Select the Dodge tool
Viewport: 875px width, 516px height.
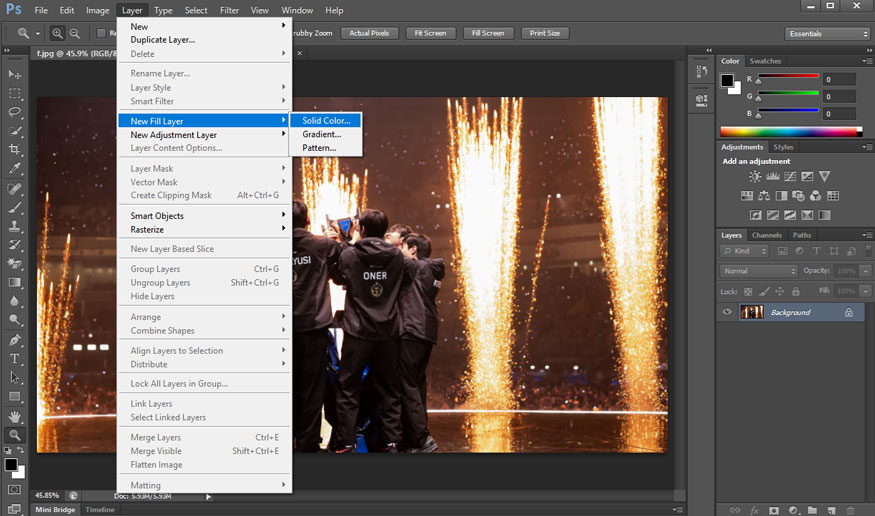click(15, 320)
